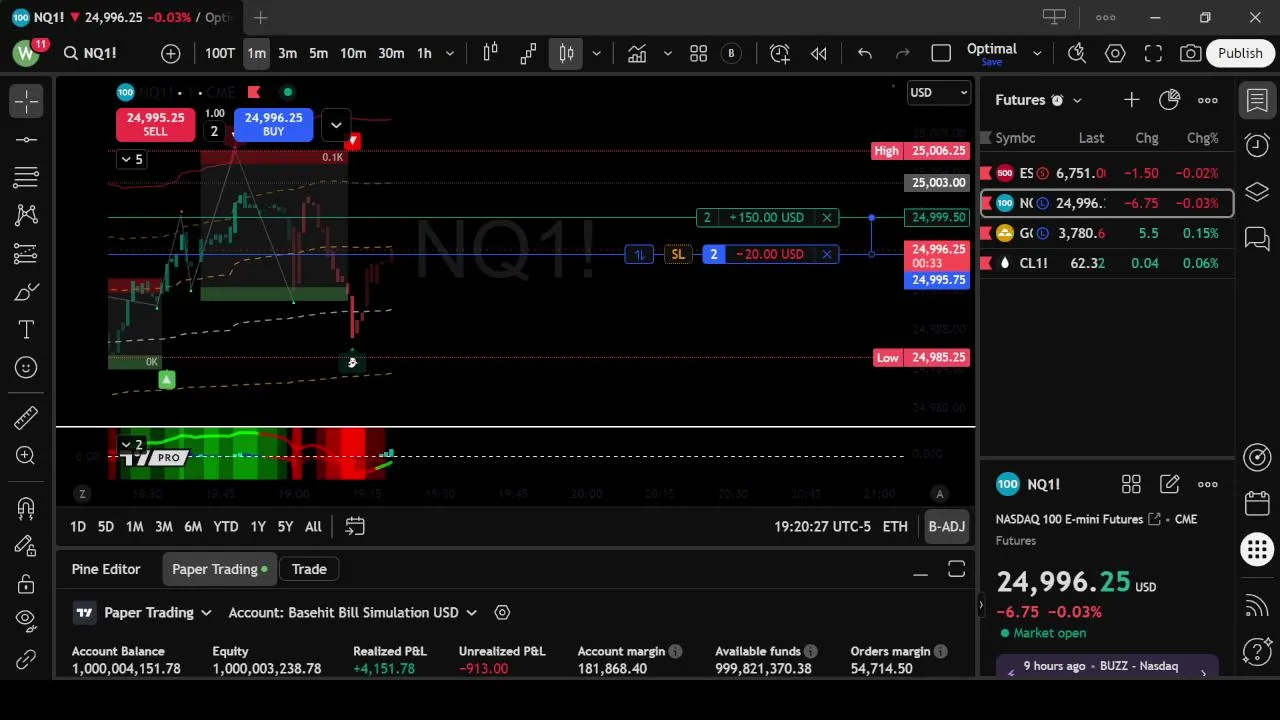The width and height of the screenshot is (1280, 720).
Task: Open the Indicators dialog
Action: (x=637, y=53)
